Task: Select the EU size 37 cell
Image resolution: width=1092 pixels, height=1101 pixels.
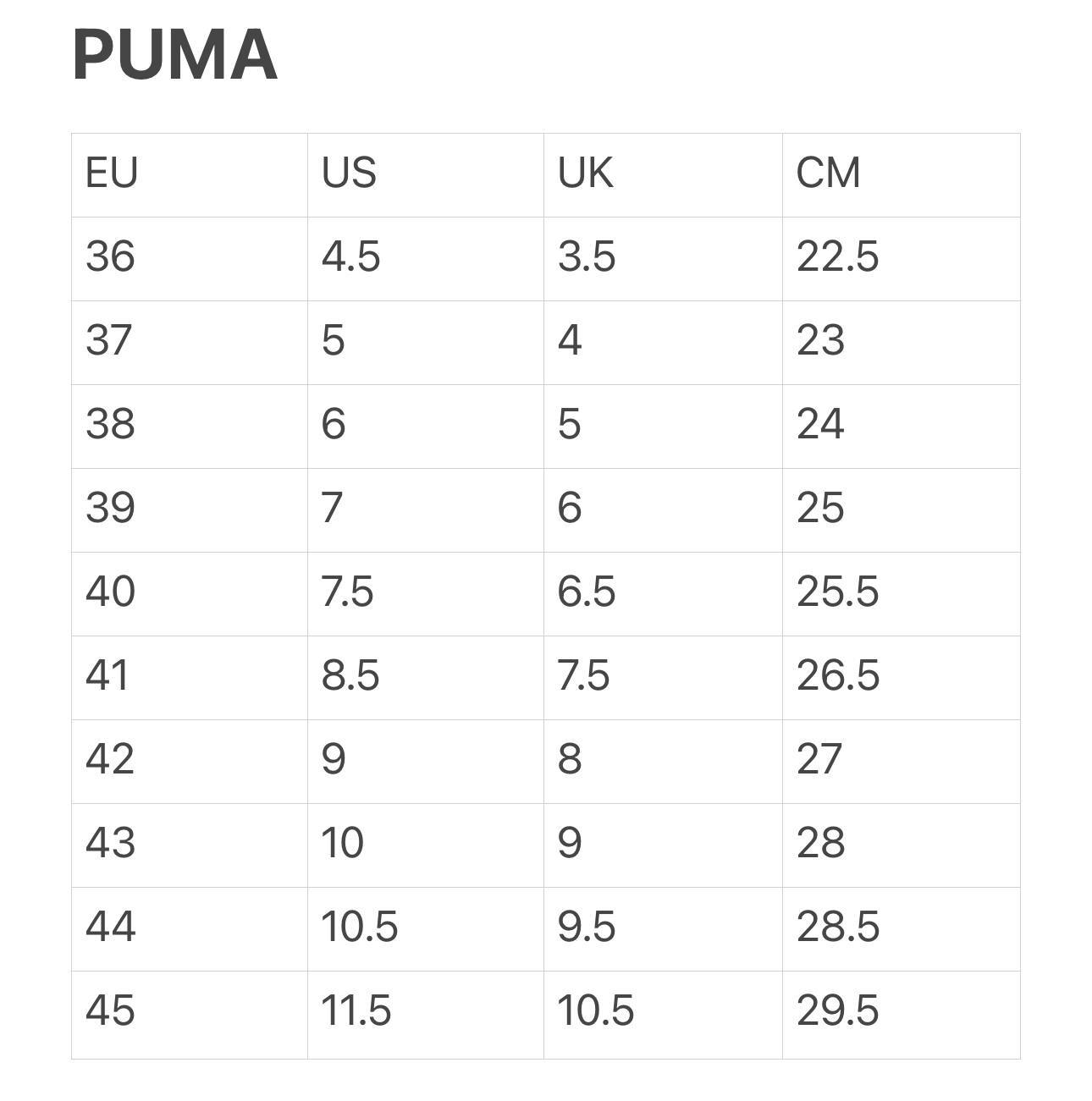Action: coord(109,340)
